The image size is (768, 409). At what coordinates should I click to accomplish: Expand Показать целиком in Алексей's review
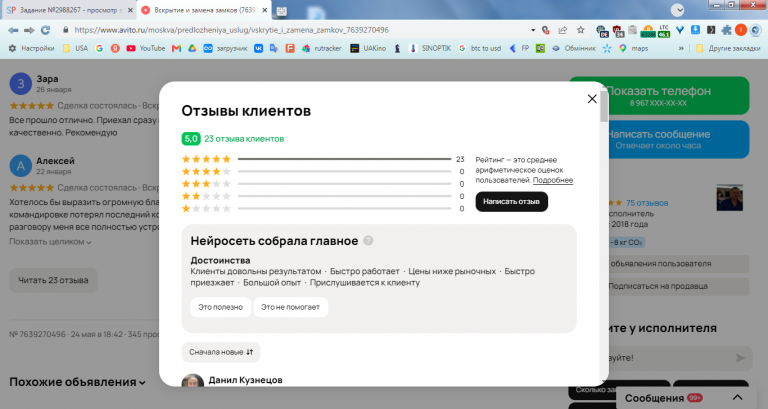point(50,241)
